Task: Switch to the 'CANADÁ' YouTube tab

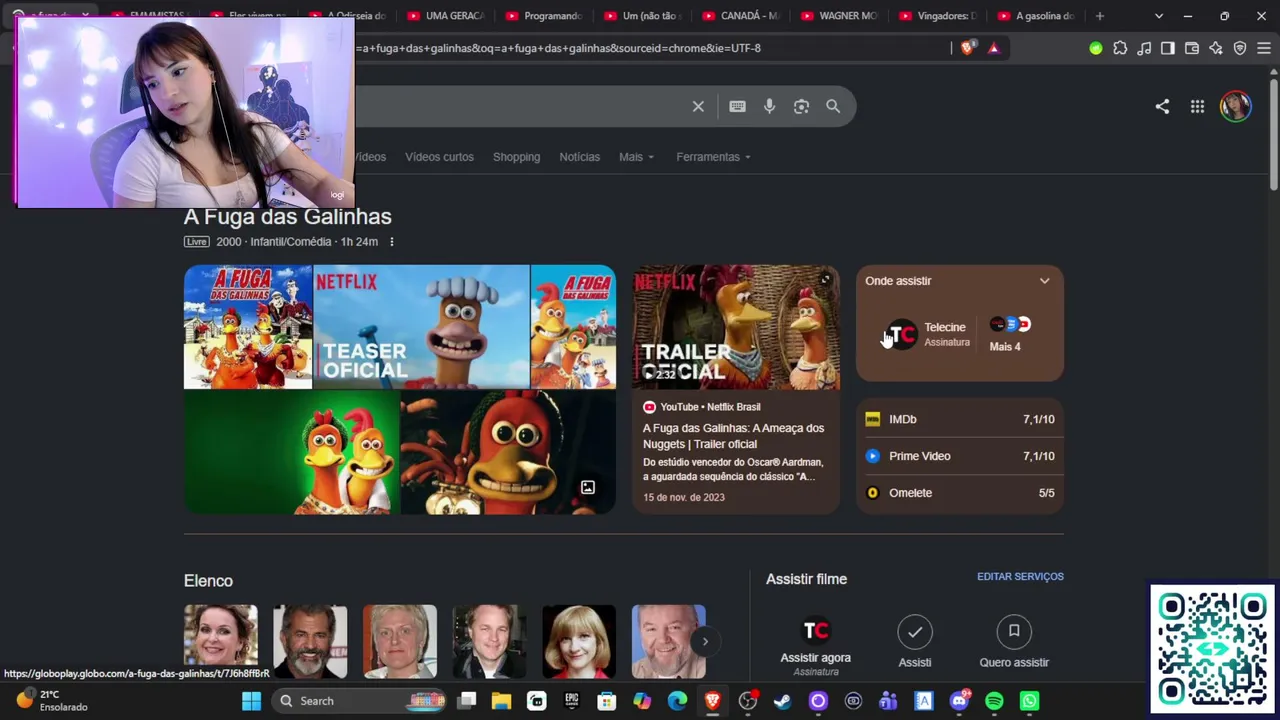Action: tap(740, 16)
